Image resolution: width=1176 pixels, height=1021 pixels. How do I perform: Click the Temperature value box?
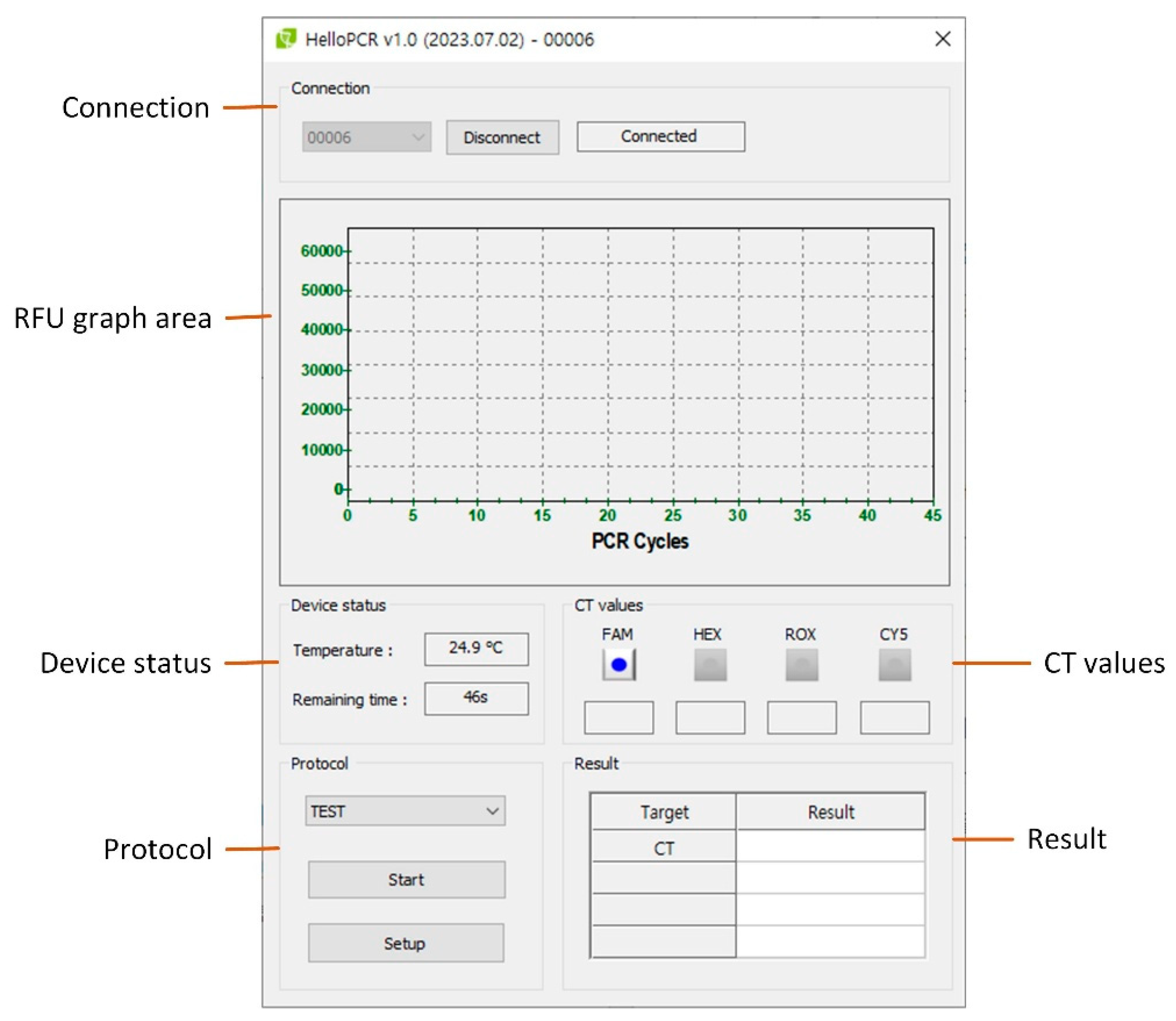[476, 649]
